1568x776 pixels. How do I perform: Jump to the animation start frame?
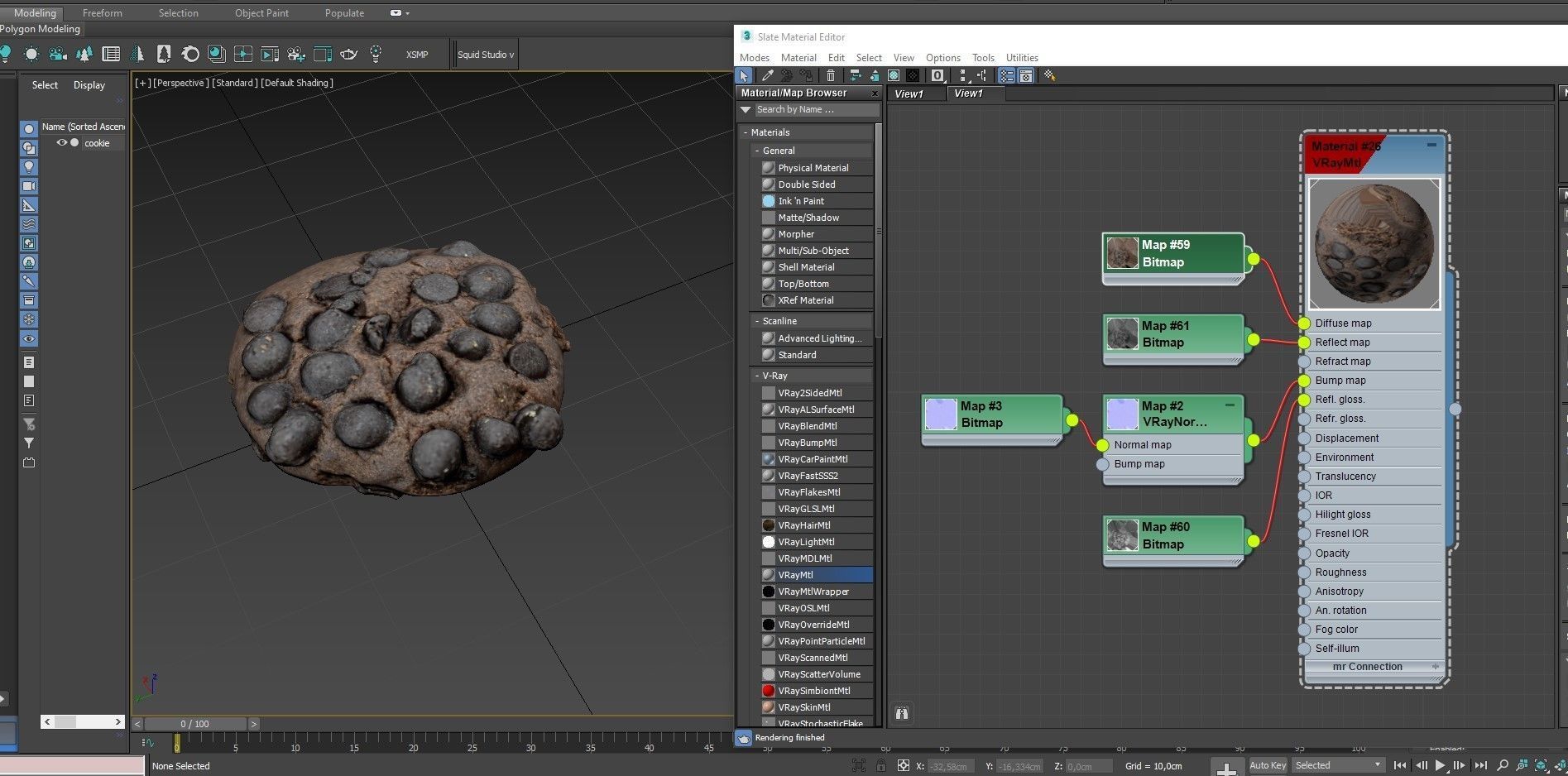click(x=1400, y=765)
